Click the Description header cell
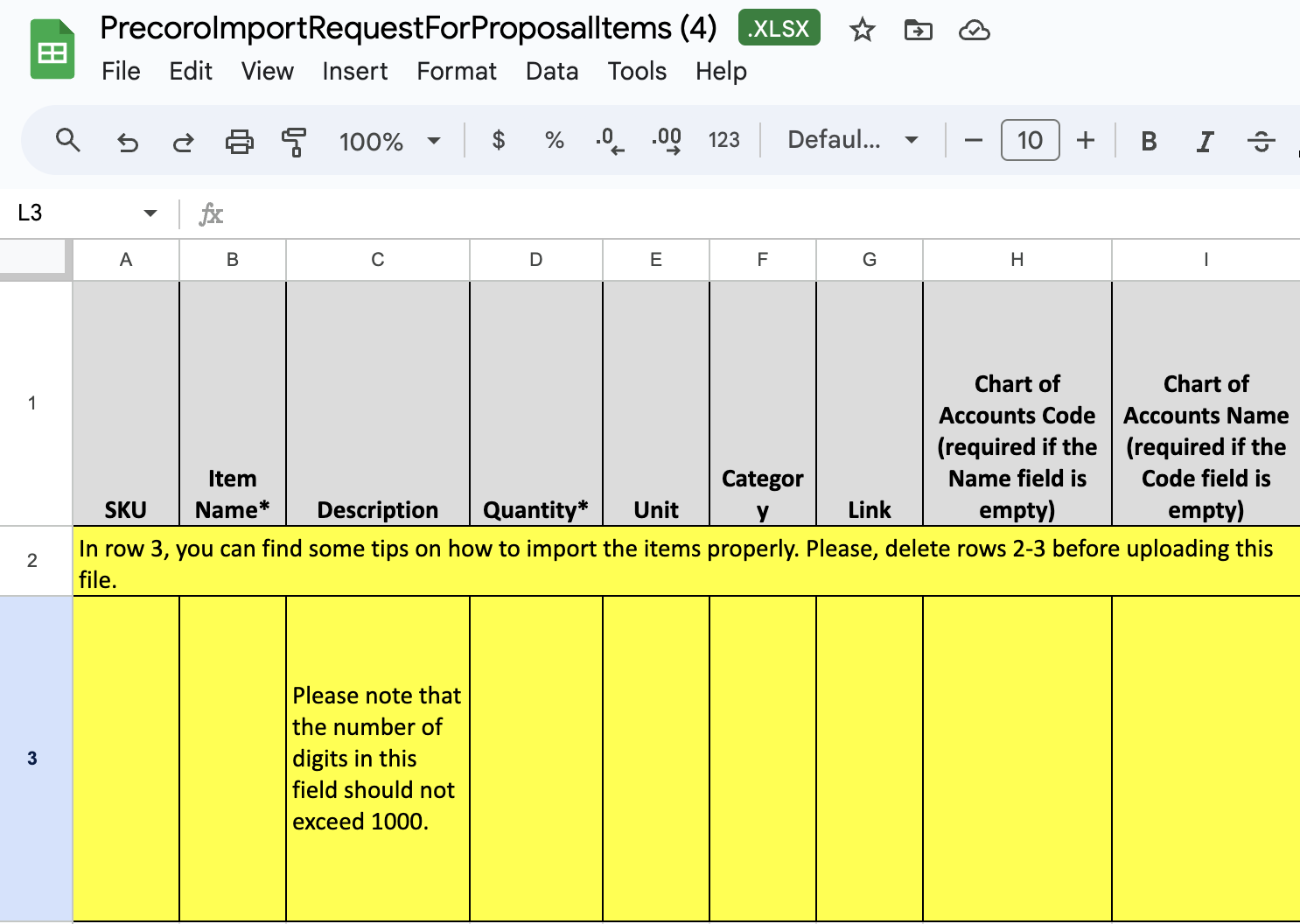 pyautogui.click(x=378, y=403)
